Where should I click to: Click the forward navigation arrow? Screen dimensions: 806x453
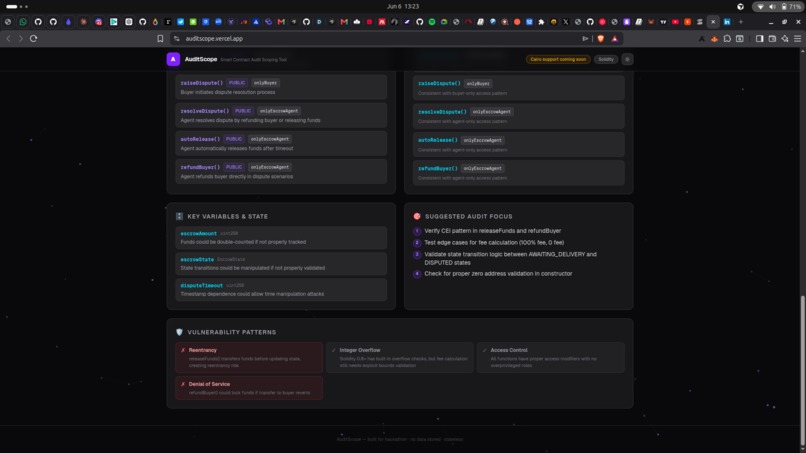pos(21,39)
